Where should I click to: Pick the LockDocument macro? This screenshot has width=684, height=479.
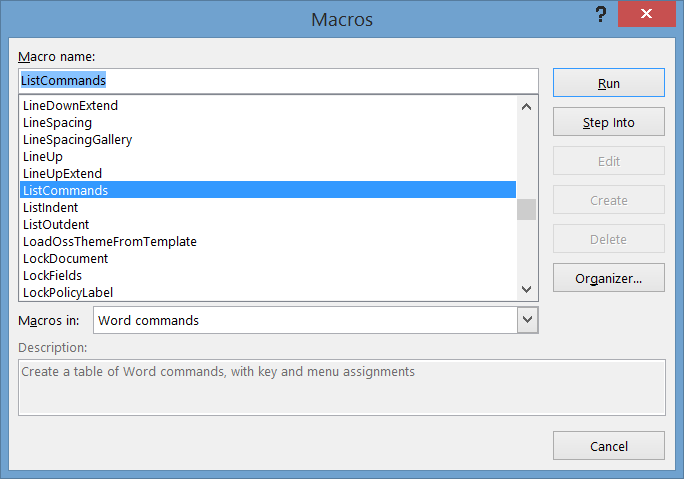click(268, 258)
